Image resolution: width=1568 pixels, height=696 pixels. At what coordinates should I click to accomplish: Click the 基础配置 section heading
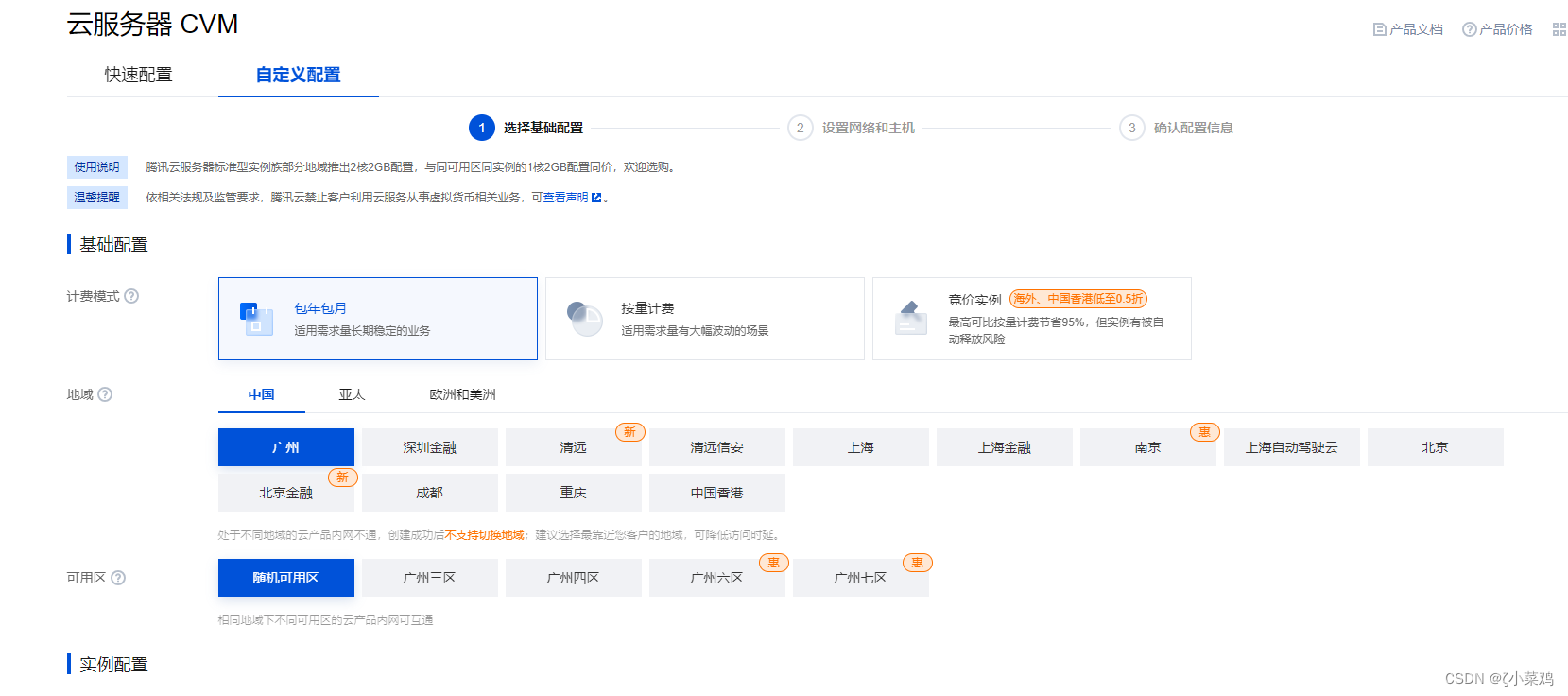tap(113, 245)
